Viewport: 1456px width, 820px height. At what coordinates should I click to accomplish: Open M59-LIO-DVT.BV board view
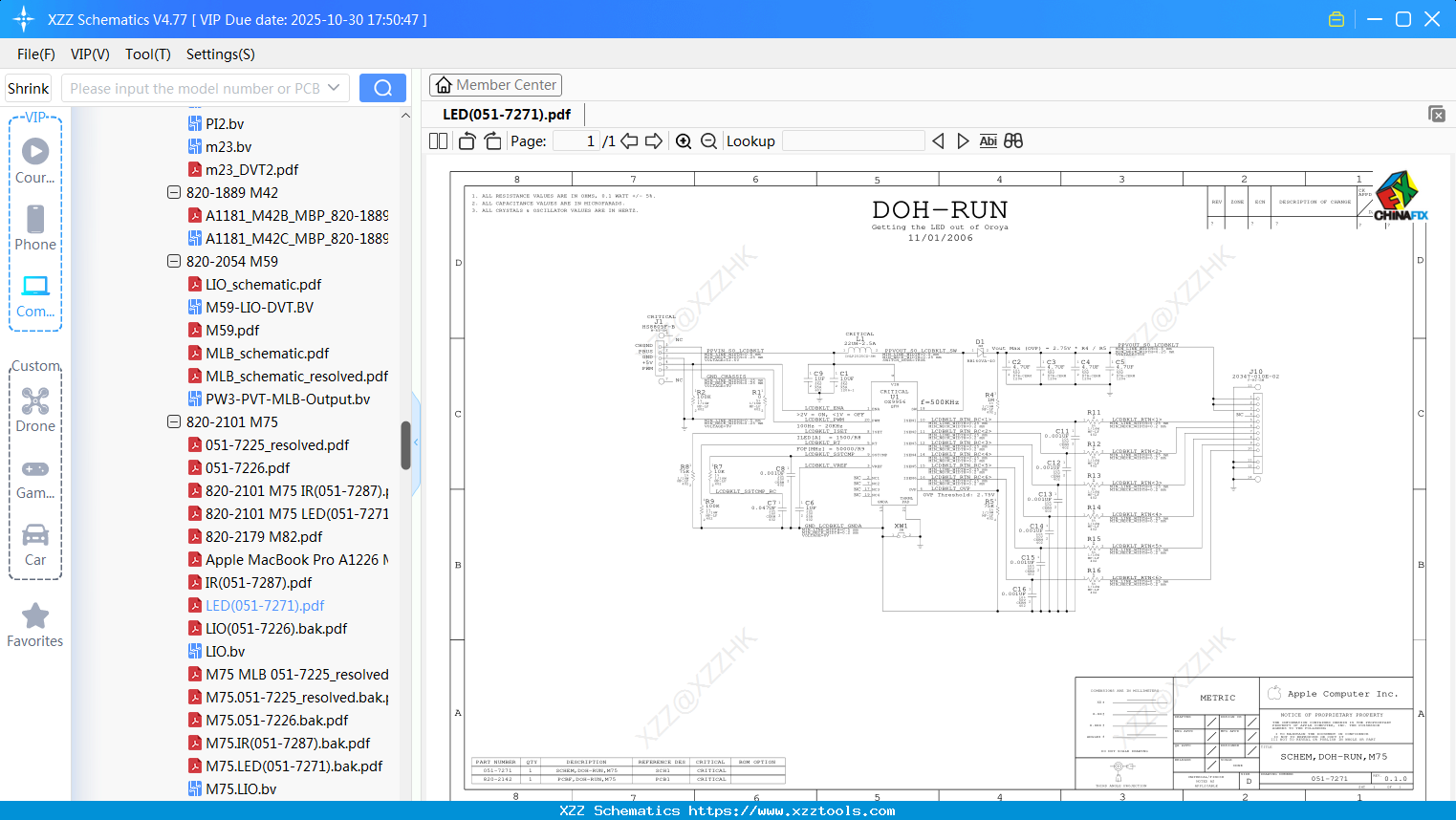(x=259, y=307)
